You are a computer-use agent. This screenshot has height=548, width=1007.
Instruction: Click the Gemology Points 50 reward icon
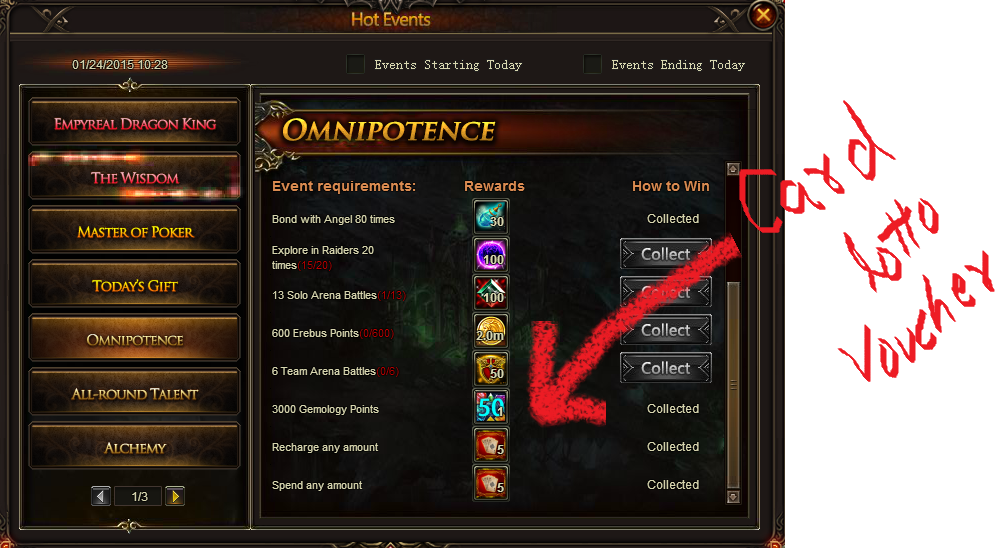491,407
